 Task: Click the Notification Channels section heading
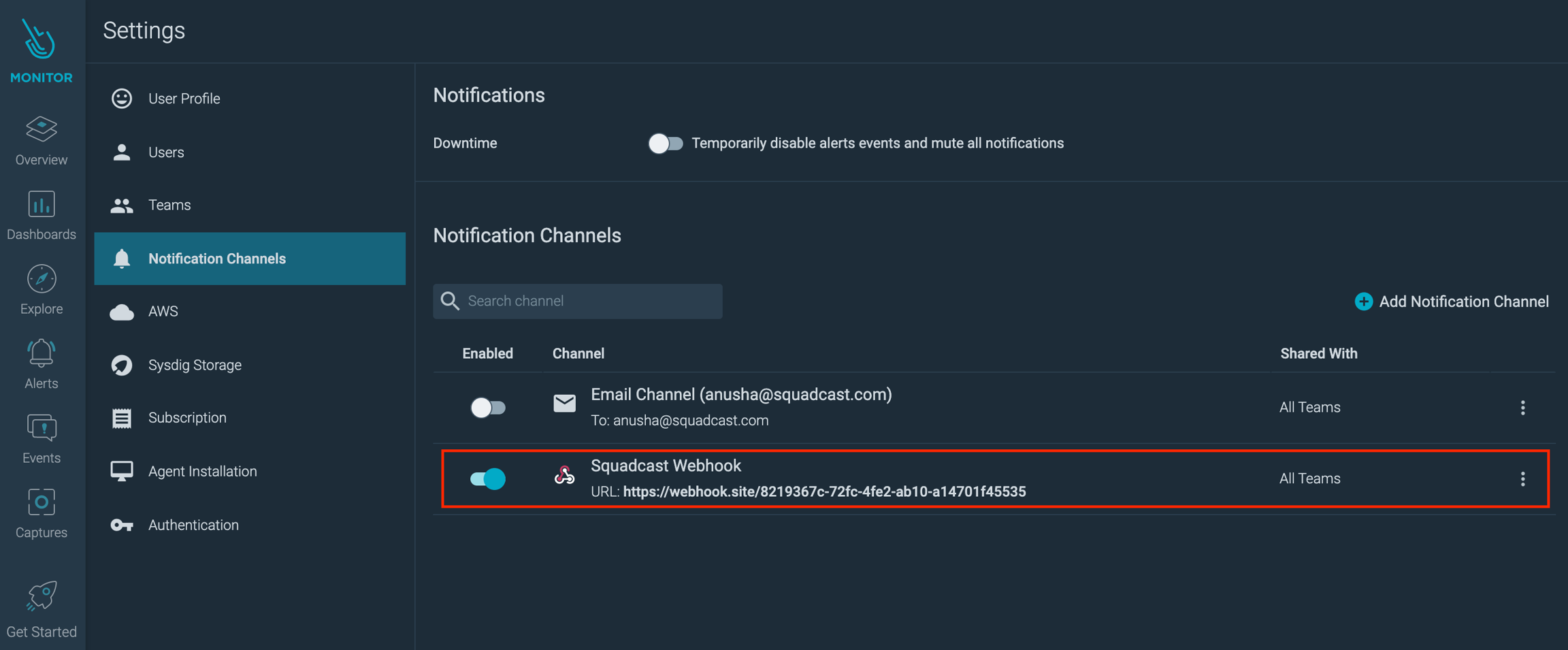(x=527, y=235)
